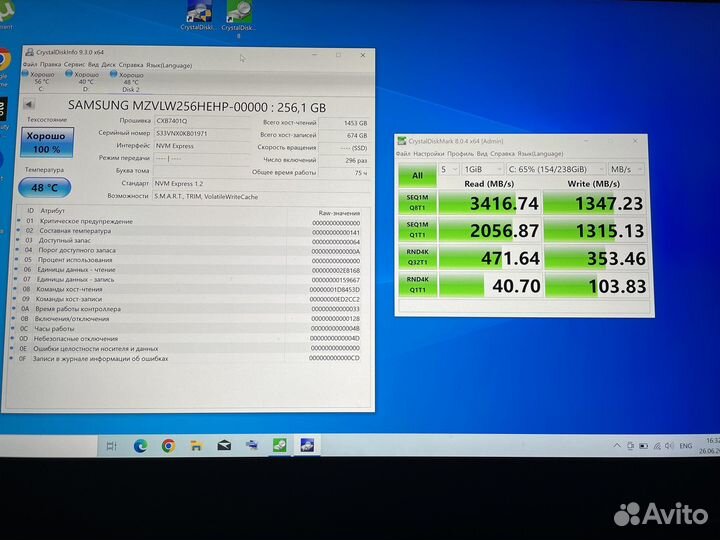Click SEQ1M Q8T1 write result 1347.23
Viewport: 720px width, 540px height.
tap(595, 203)
